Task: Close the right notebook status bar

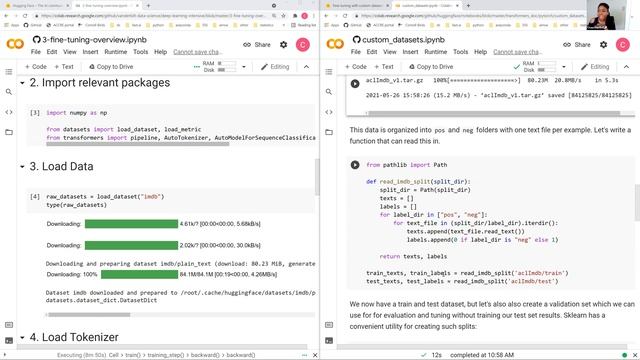Action: [x=635, y=355]
